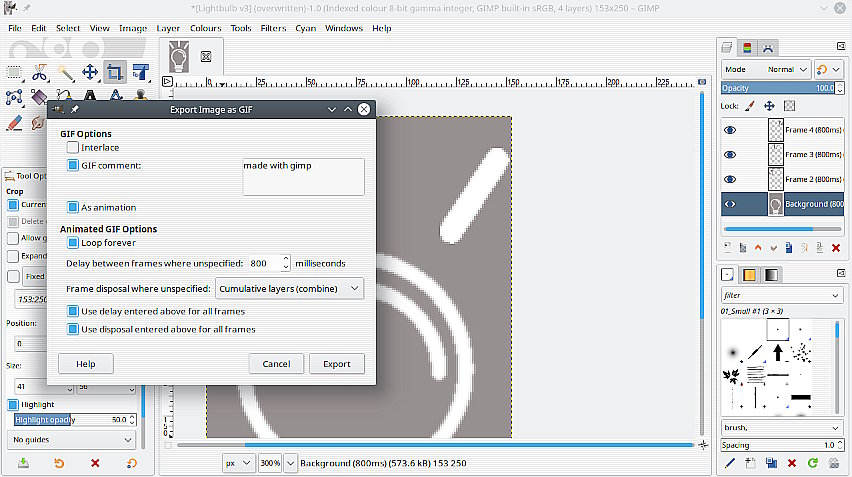
Task: Lower the selected layer one step
Action: pyautogui.click(x=773, y=248)
